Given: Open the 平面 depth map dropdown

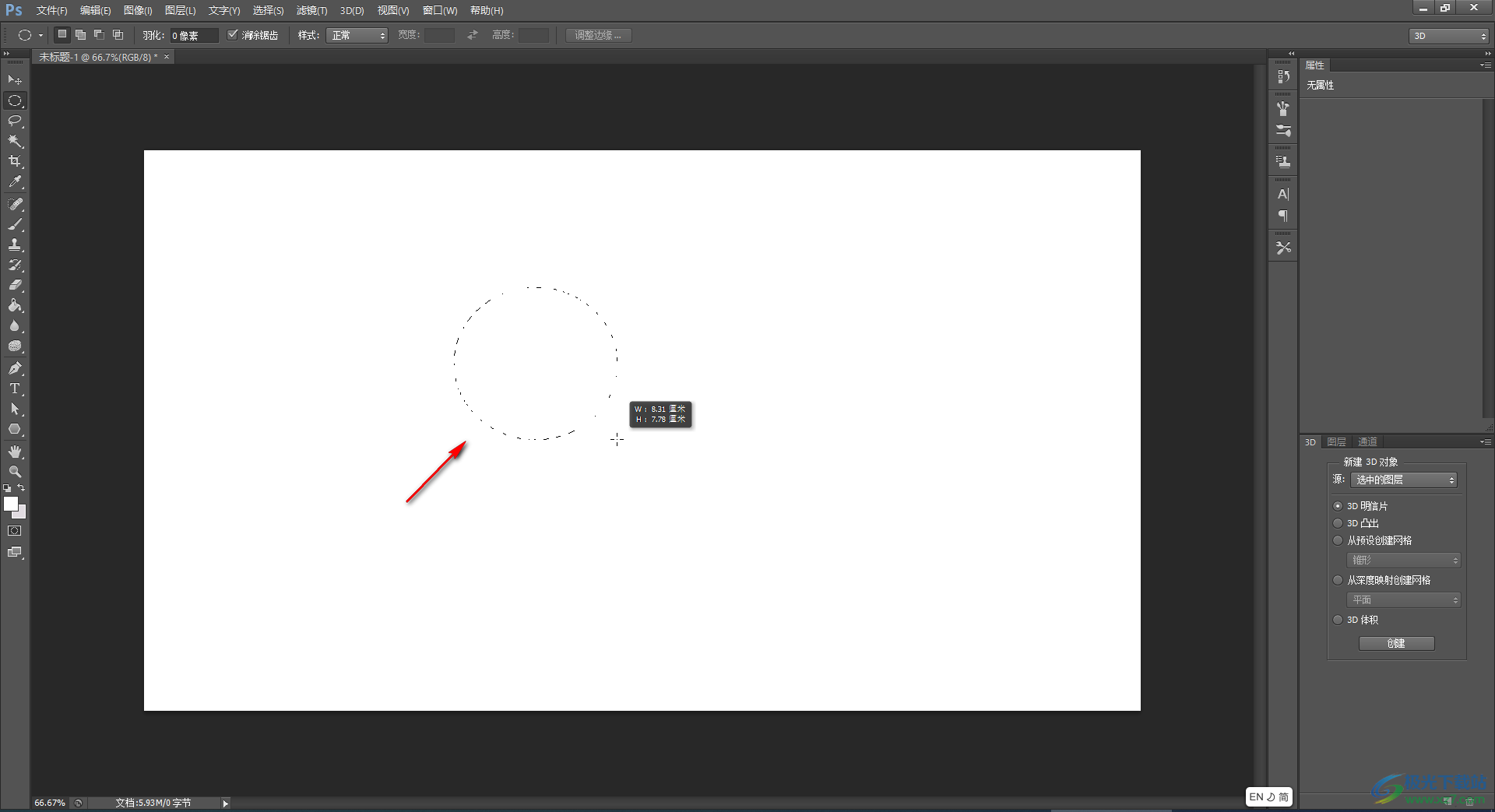Looking at the screenshot, I should (x=1404, y=600).
